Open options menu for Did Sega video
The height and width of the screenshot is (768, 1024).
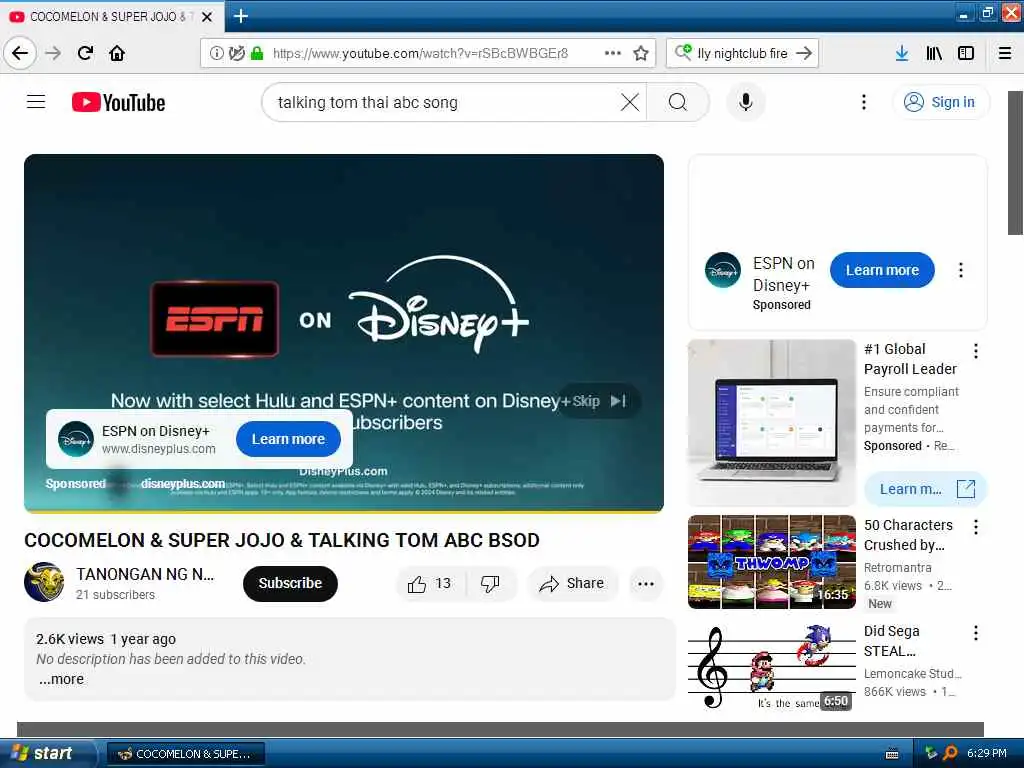[x=976, y=633]
